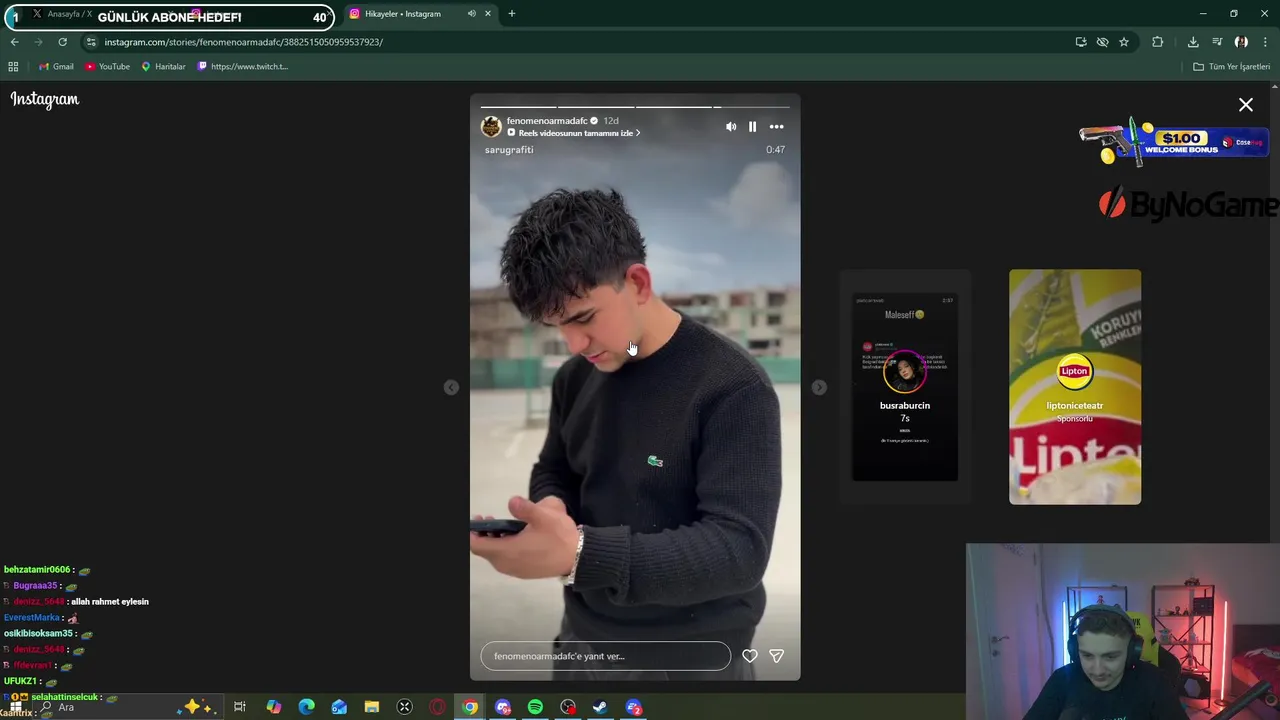Open Google Chrome taskbar icon
Screen dimensions: 1280x720
470,707
